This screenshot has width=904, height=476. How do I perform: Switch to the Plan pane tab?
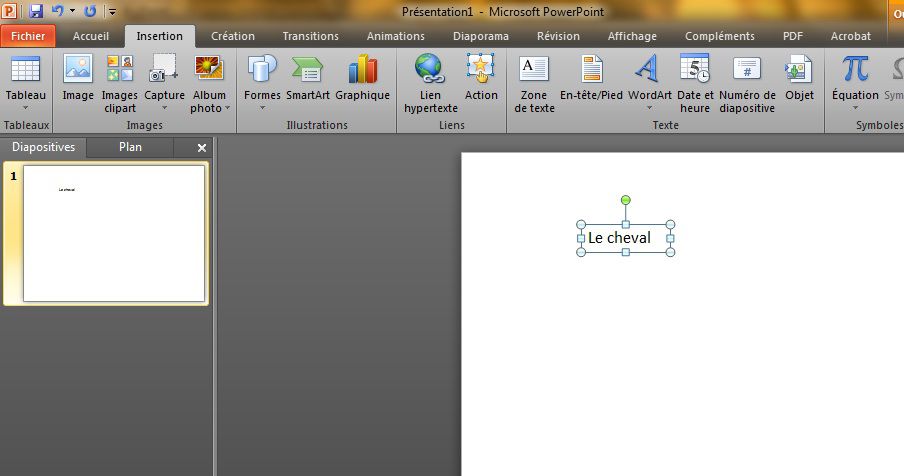pyautogui.click(x=130, y=147)
